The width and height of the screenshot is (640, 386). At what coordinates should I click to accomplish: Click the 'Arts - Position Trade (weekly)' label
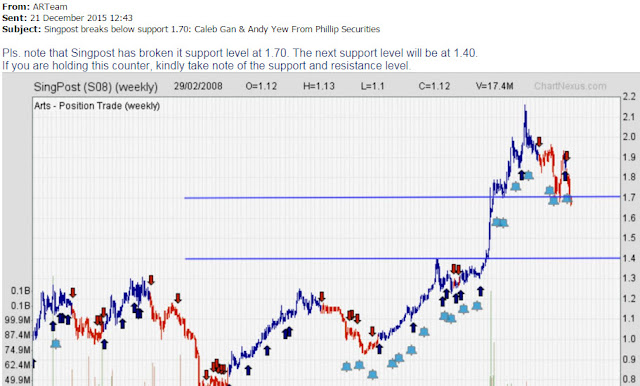pos(97,106)
